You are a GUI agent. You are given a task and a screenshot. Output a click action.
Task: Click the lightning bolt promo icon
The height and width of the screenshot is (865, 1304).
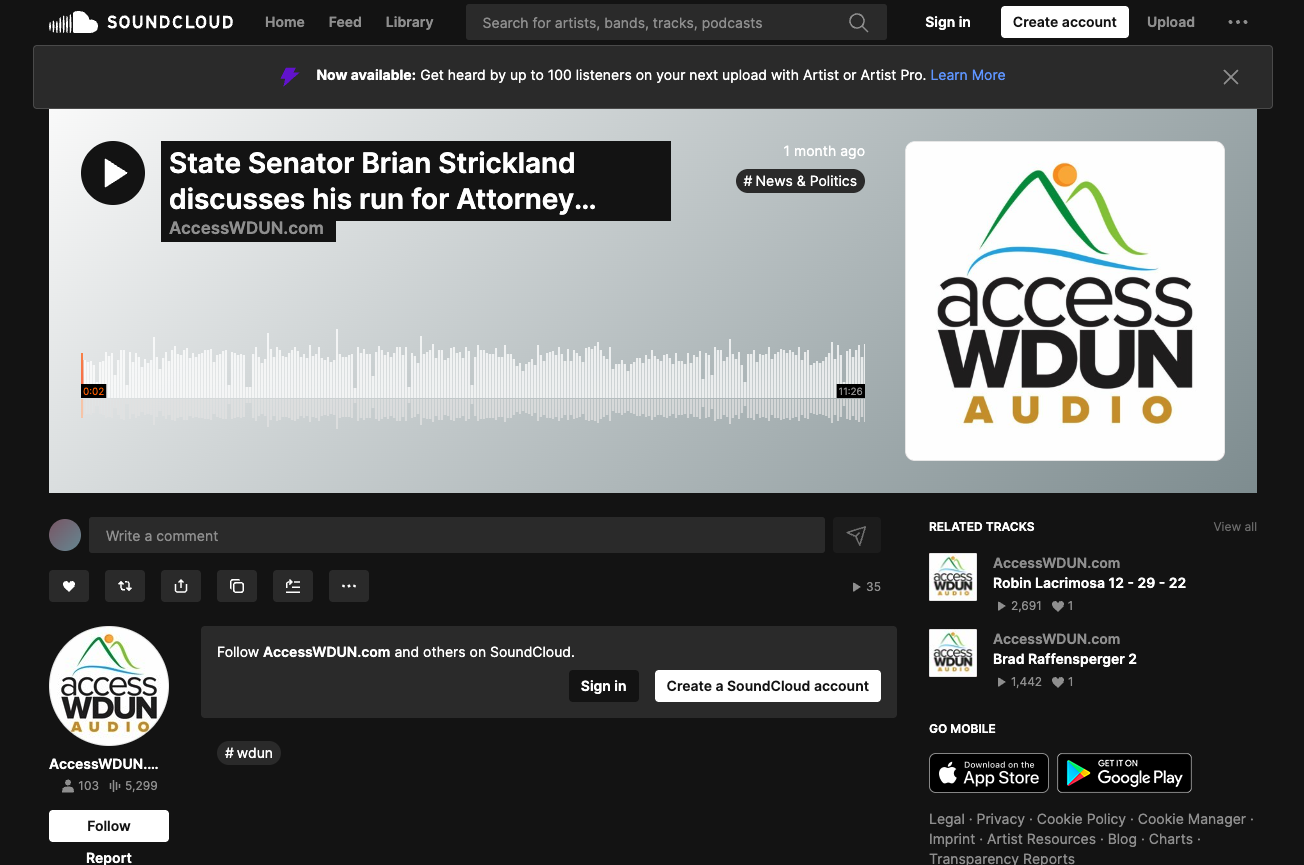[290, 76]
